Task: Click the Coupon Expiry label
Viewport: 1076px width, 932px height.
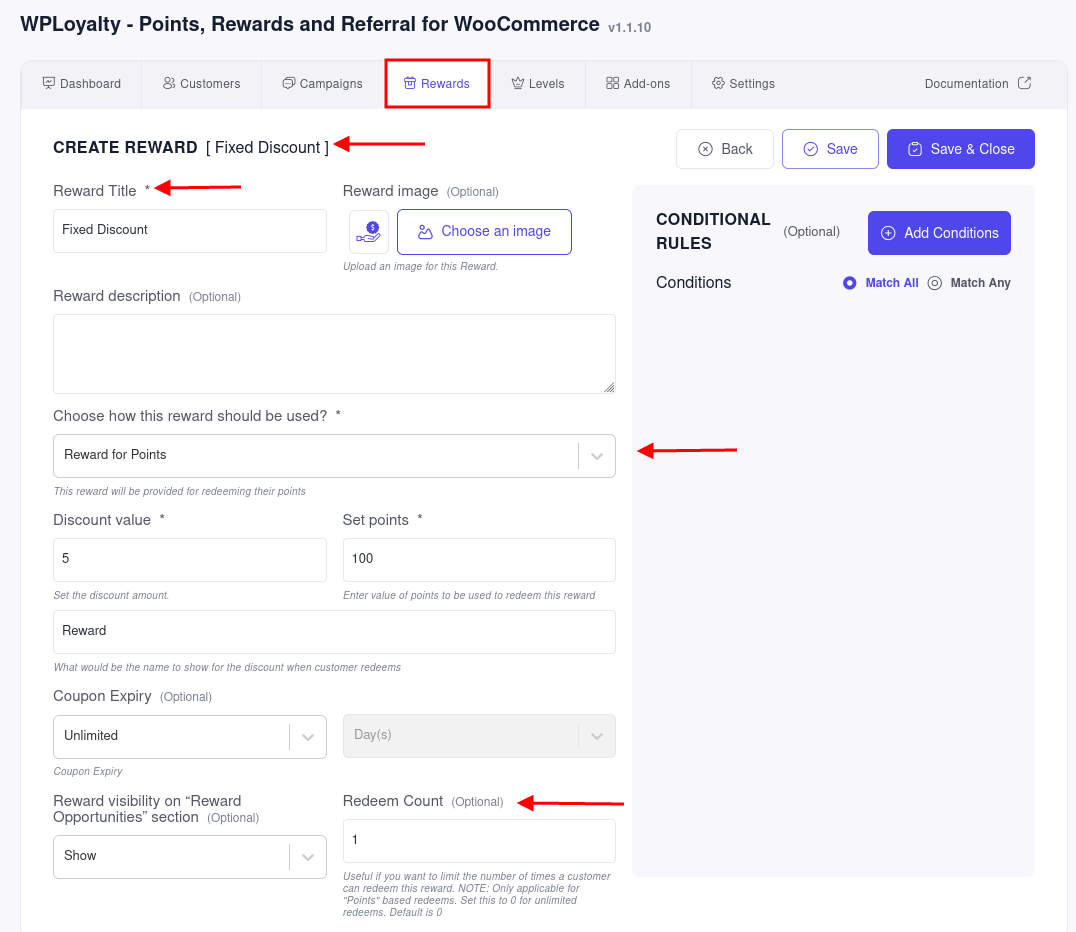Action: pos(102,696)
